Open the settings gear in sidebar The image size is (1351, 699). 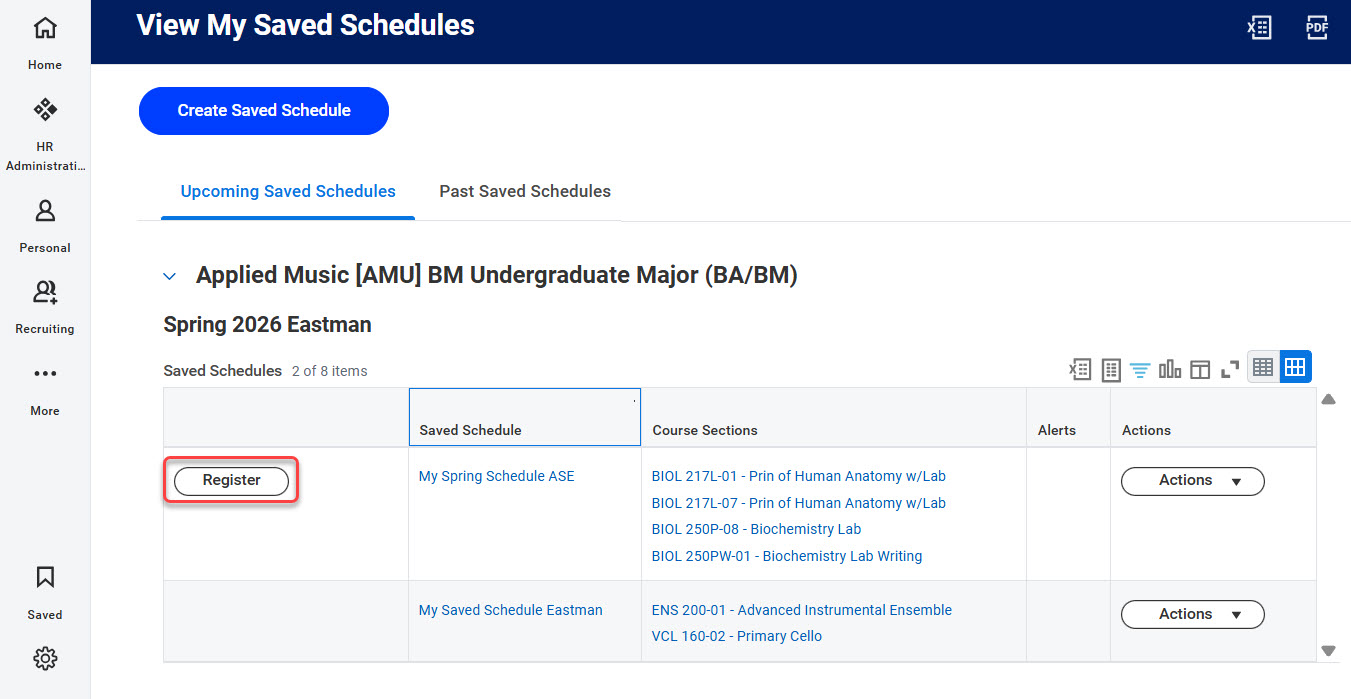45,659
